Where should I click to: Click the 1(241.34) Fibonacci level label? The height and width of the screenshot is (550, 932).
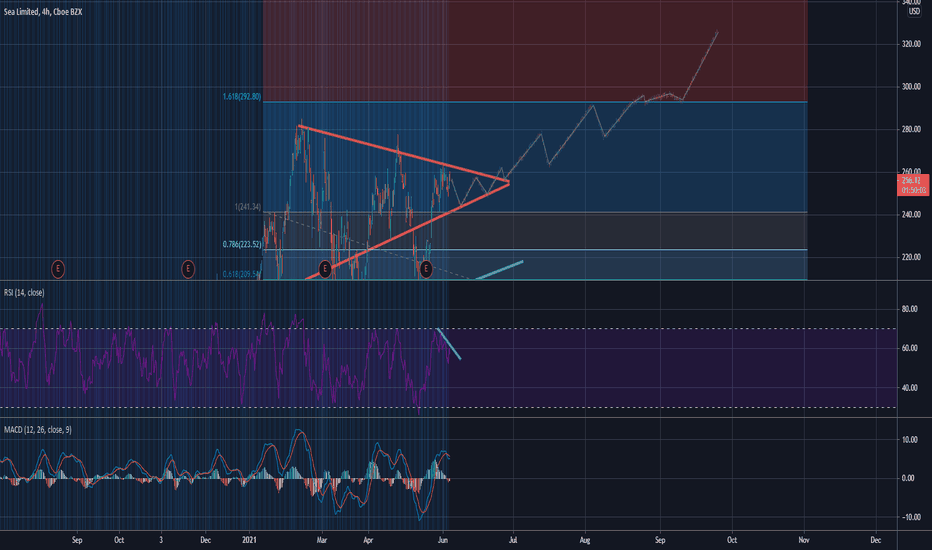(248, 207)
